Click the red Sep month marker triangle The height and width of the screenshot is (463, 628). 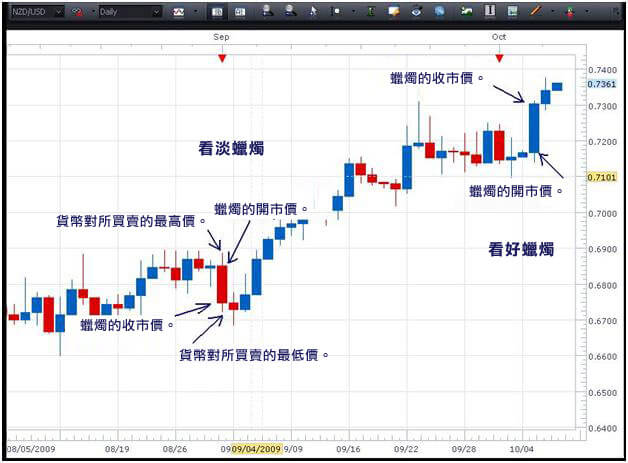(222, 58)
